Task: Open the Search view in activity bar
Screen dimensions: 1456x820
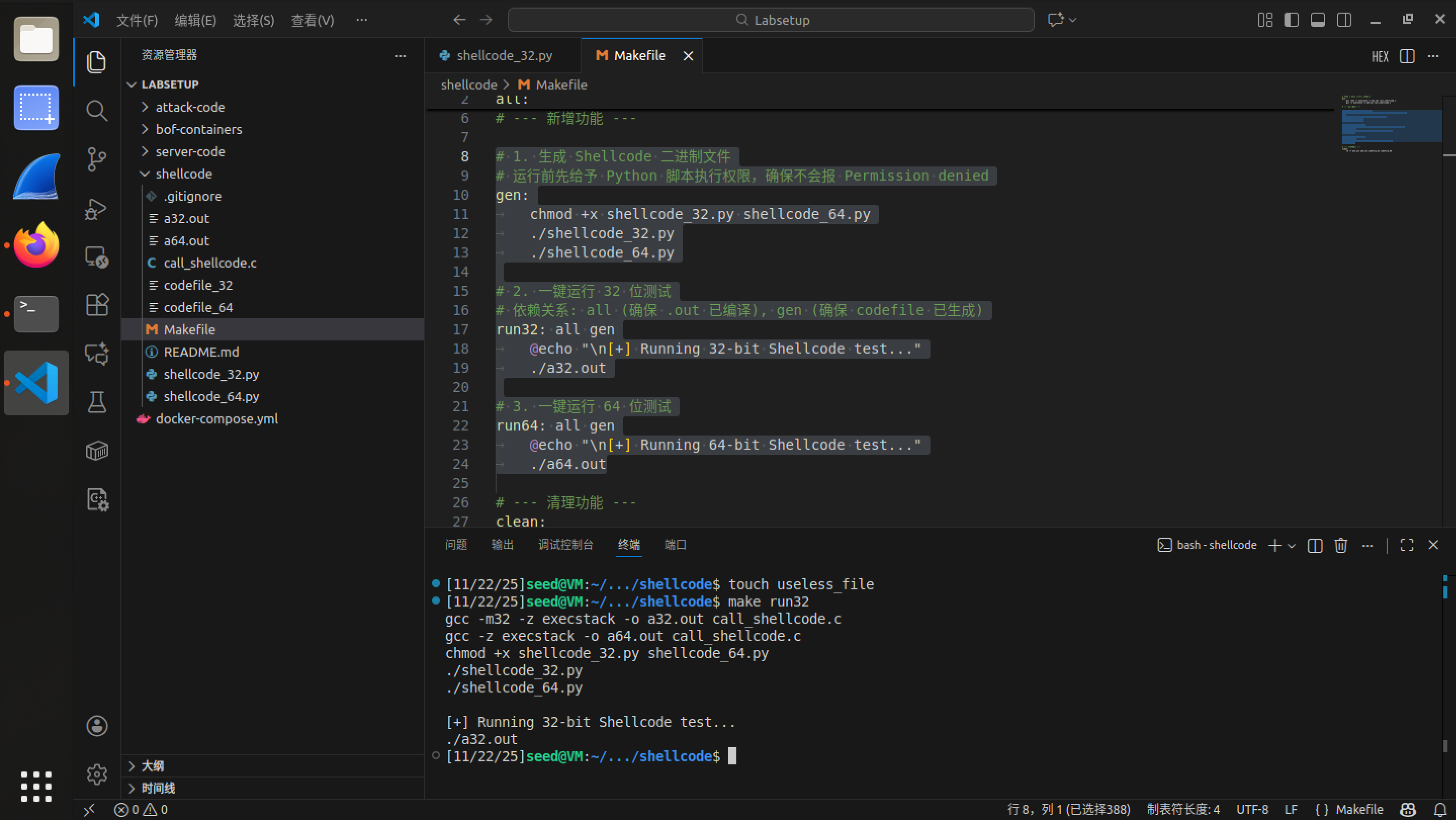Action: 97,111
